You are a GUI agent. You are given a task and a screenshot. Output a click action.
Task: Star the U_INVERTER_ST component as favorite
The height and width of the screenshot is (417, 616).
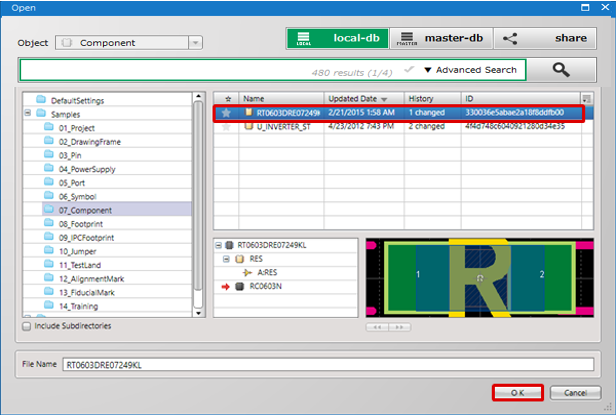pos(226,127)
